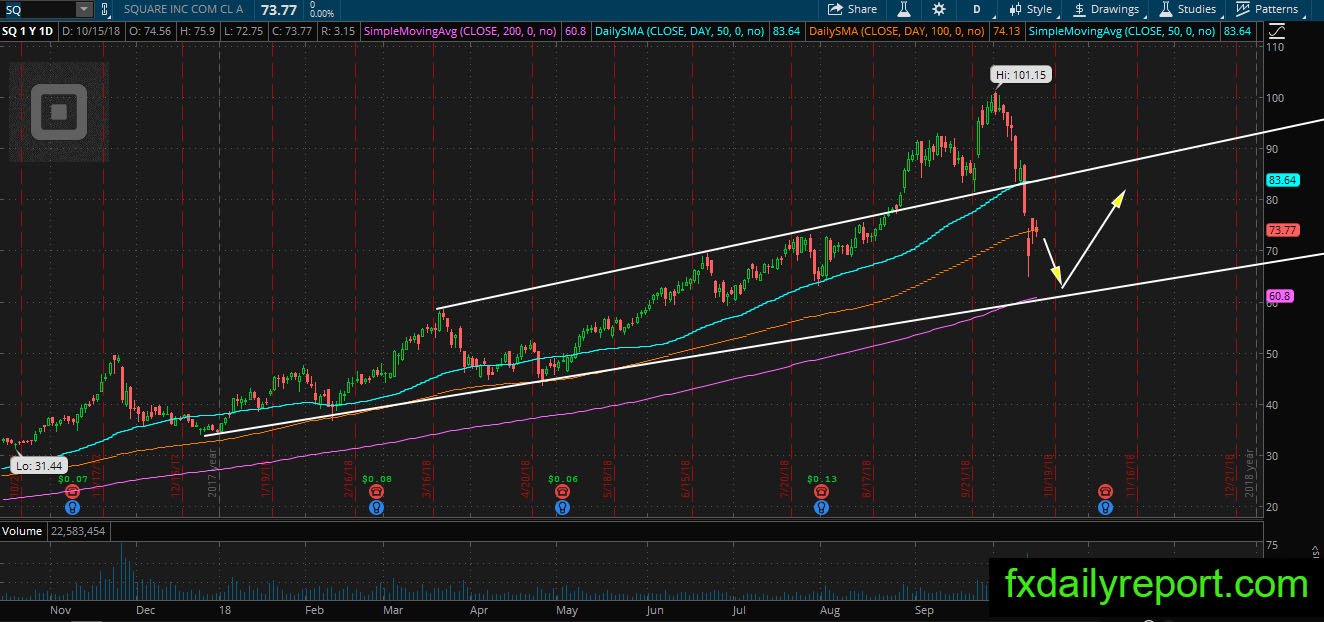Click the red earnings phone icon with $0.06
The image size is (1324, 622).
click(564, 492)
